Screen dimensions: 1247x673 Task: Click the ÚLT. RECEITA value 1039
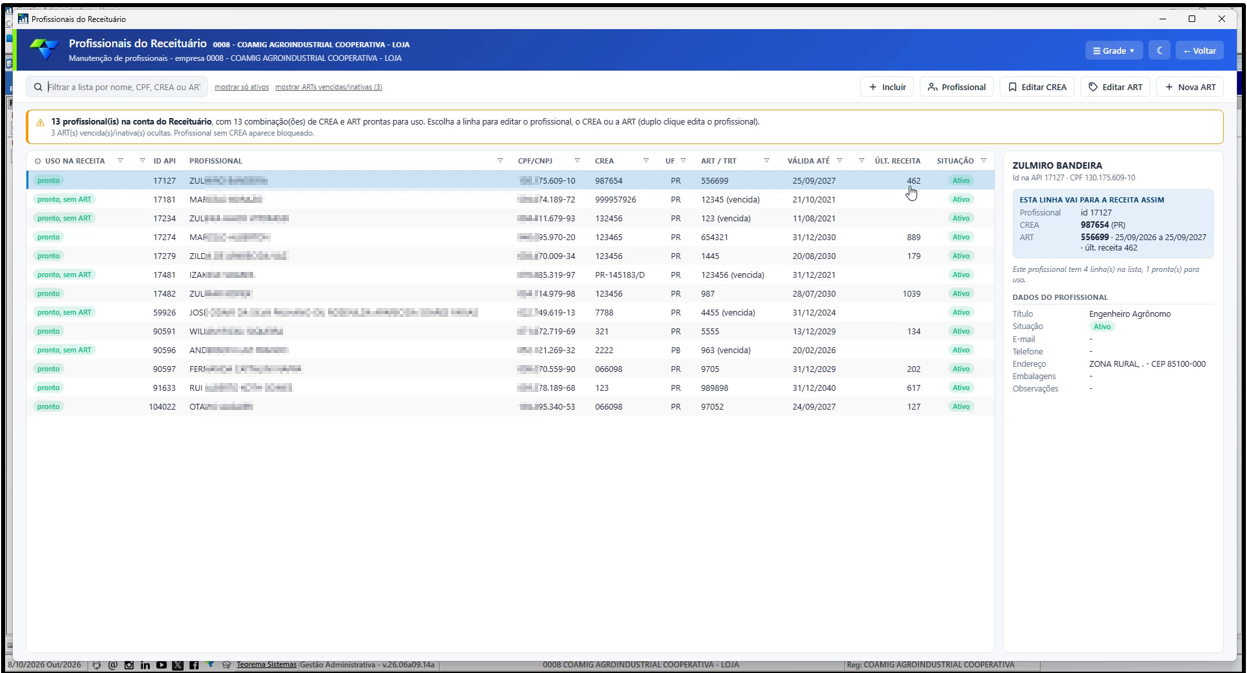(x=911, y=294)
